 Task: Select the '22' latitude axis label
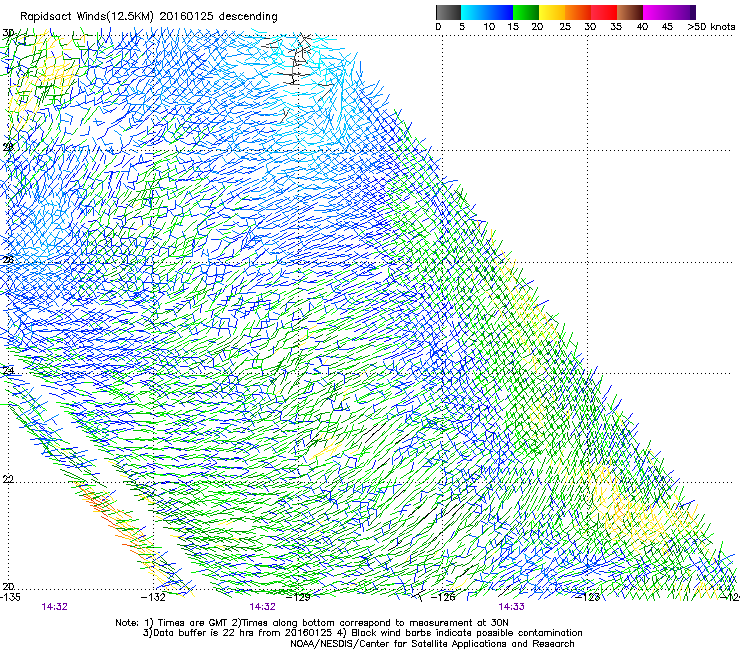8,480
